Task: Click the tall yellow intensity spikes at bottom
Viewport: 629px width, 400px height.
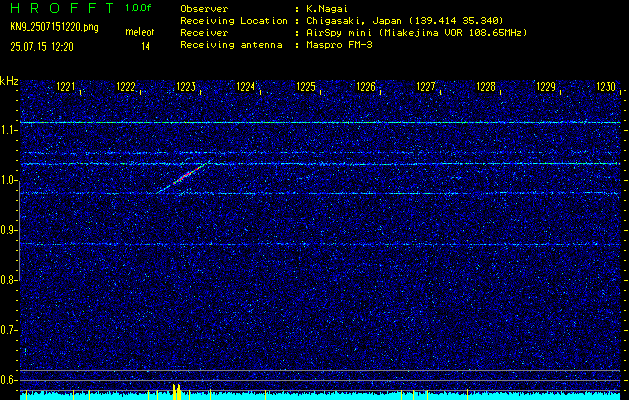Action: [x=177, y=392]
